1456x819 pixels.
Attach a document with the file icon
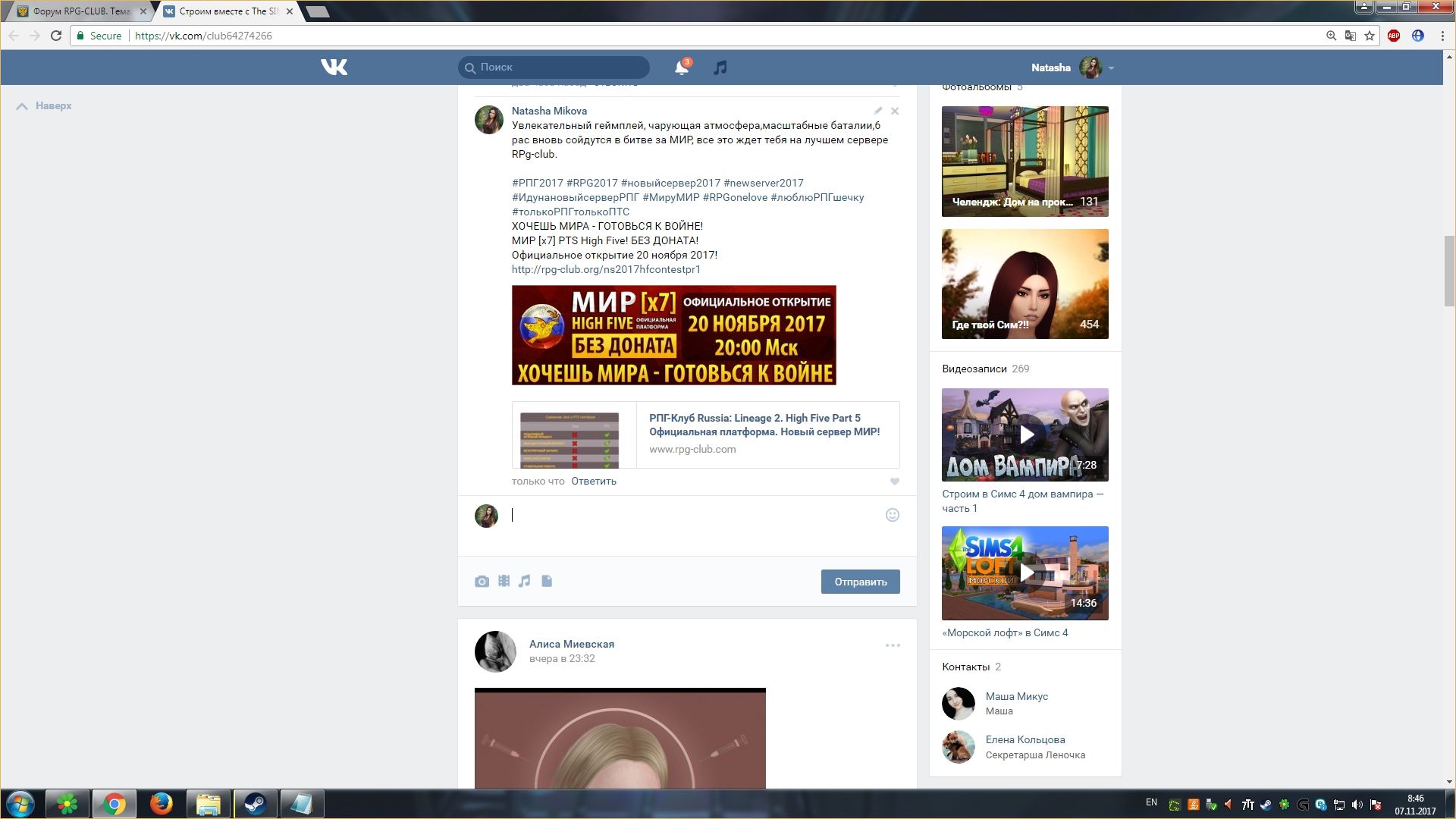click(x=547, y=581)
